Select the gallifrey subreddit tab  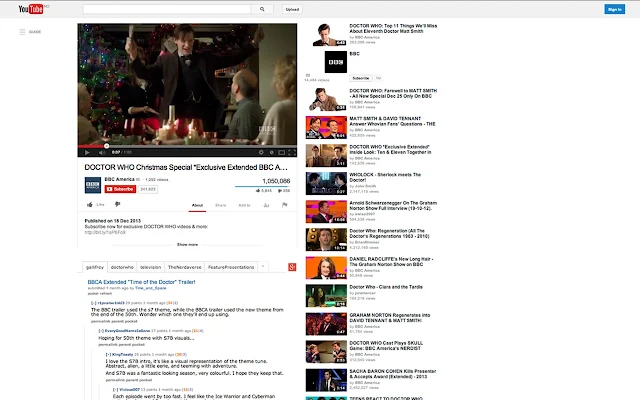click(95, 267)
